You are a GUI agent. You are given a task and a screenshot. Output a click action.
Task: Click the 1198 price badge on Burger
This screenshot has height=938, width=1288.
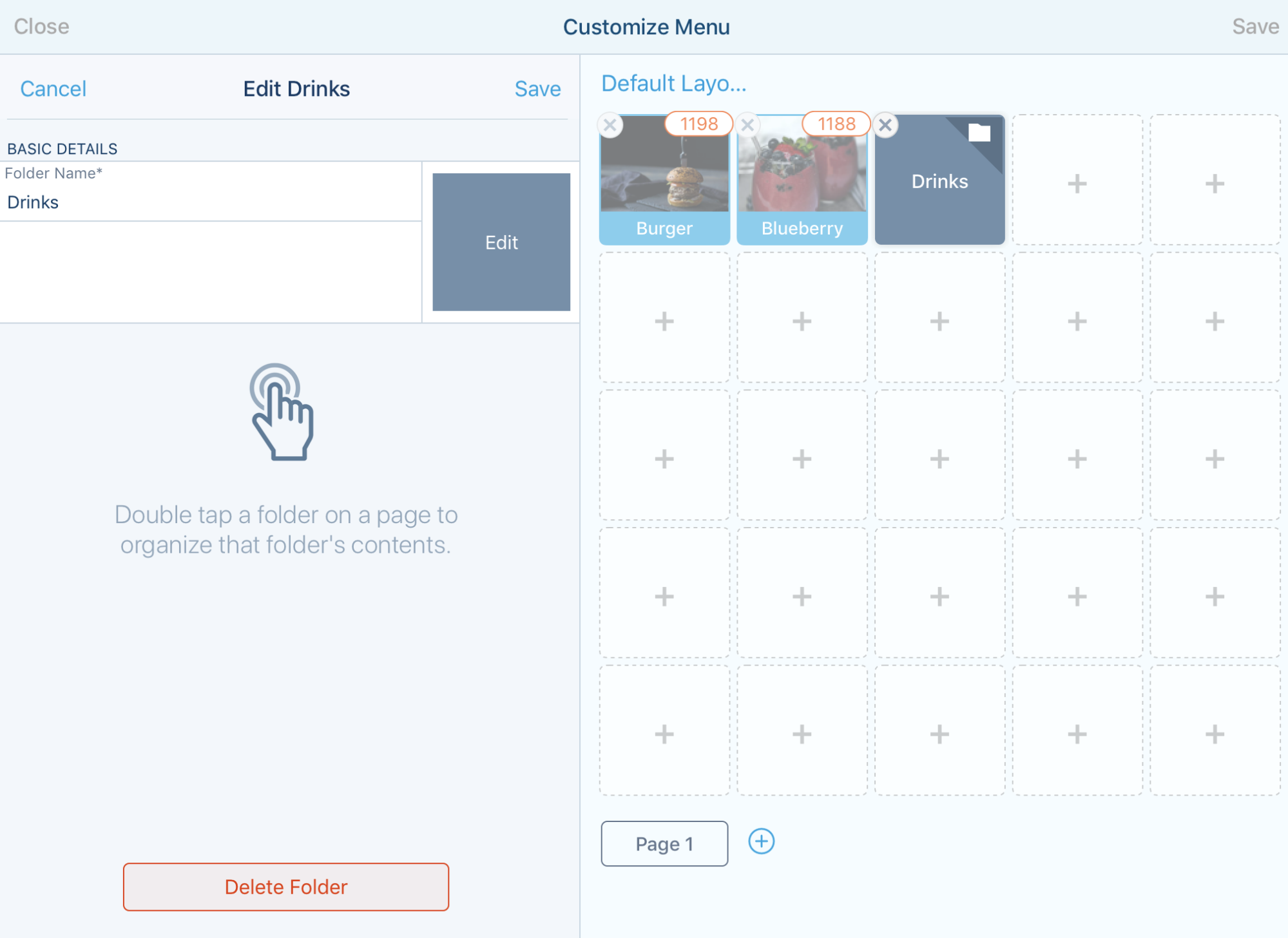click(x=698, y=122)
